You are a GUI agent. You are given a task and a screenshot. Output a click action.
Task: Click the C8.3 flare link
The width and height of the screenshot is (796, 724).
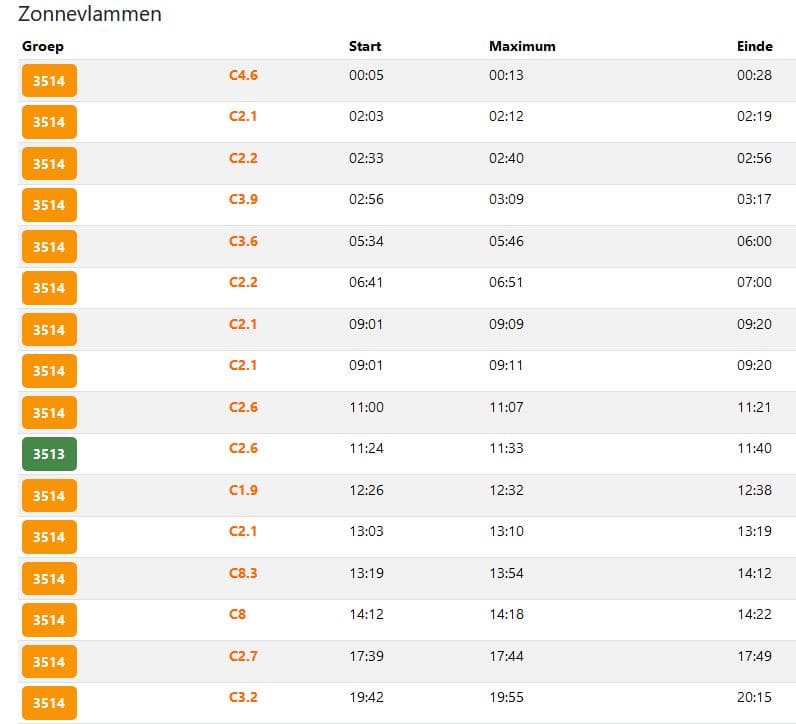click(243, 572)
